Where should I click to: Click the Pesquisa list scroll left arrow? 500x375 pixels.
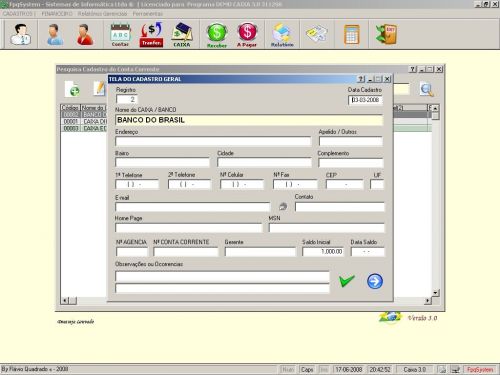pos(65,301)
